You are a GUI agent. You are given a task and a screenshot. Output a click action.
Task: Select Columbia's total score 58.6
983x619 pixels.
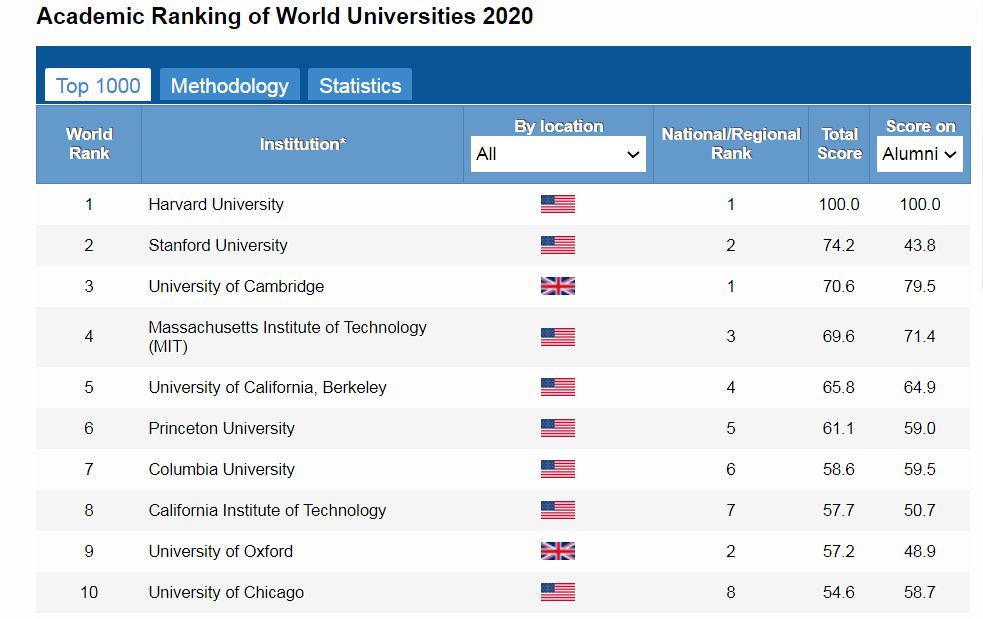pos(839,469)
